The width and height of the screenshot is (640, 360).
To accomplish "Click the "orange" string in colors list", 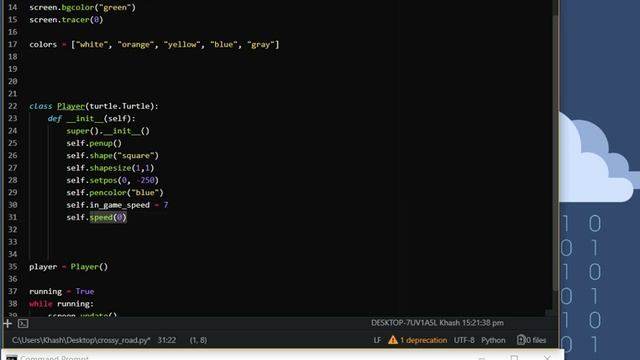I will coord(136,44).
